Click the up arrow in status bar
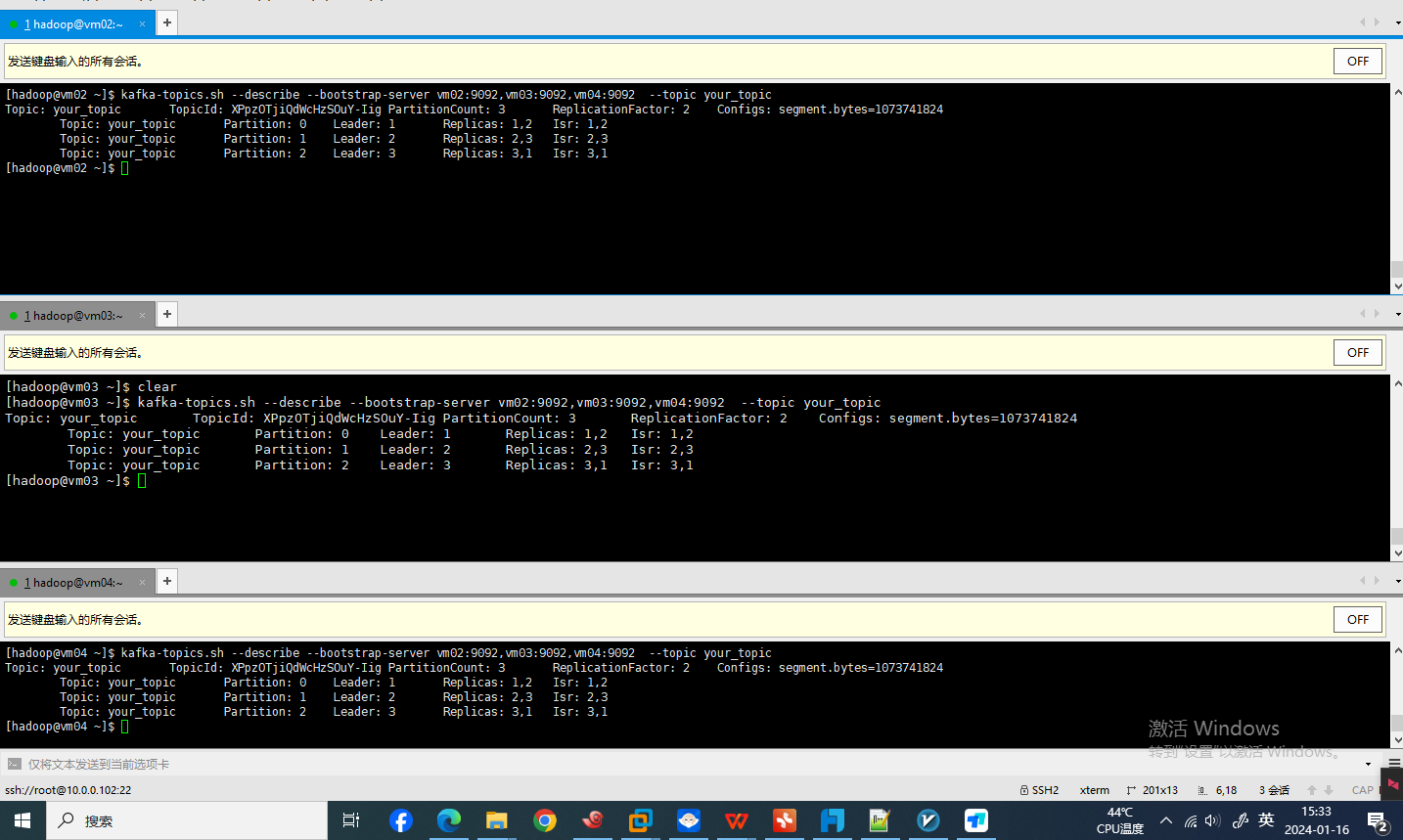Image resolution: width=1403 pixels, height=840 pixels. pyautogui.click(x=1312, y=790)
